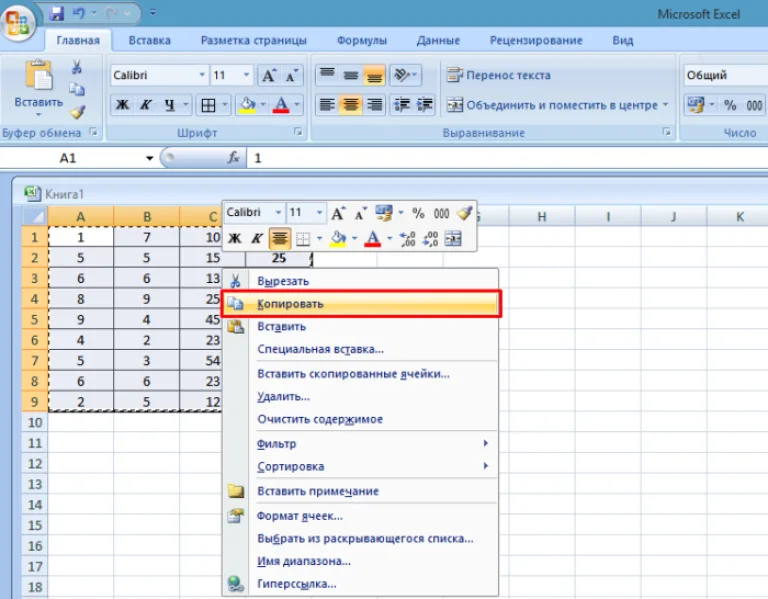Click the Office button orb
This screenshot has height=599, width=768.
(x=18, y=22)
